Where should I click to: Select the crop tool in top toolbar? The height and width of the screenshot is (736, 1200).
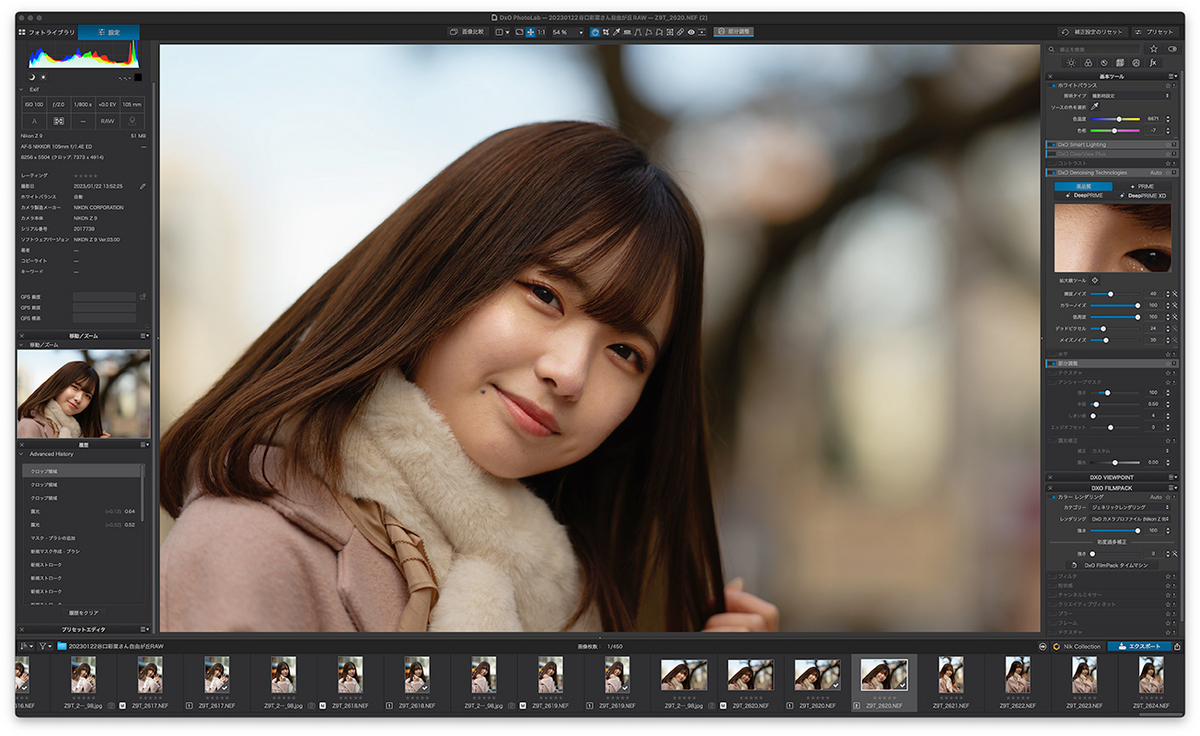click(606, 32)
